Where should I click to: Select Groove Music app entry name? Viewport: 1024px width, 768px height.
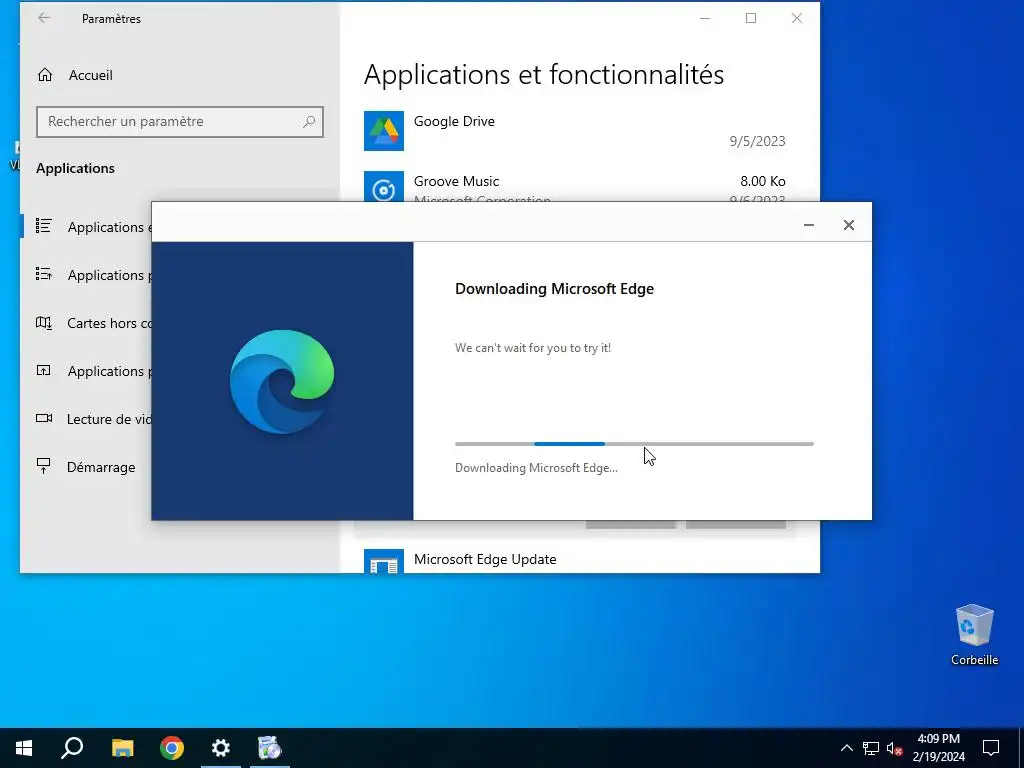pyautogui.click(x=456, y=182)
